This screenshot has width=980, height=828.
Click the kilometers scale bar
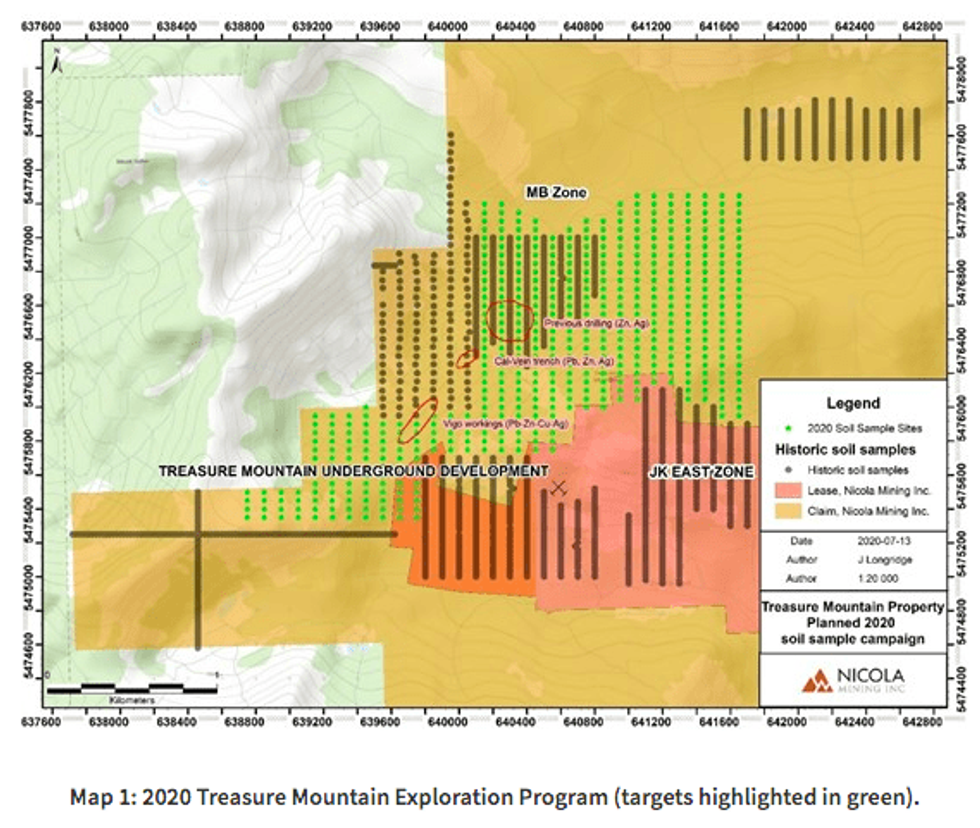pos(132,688)
